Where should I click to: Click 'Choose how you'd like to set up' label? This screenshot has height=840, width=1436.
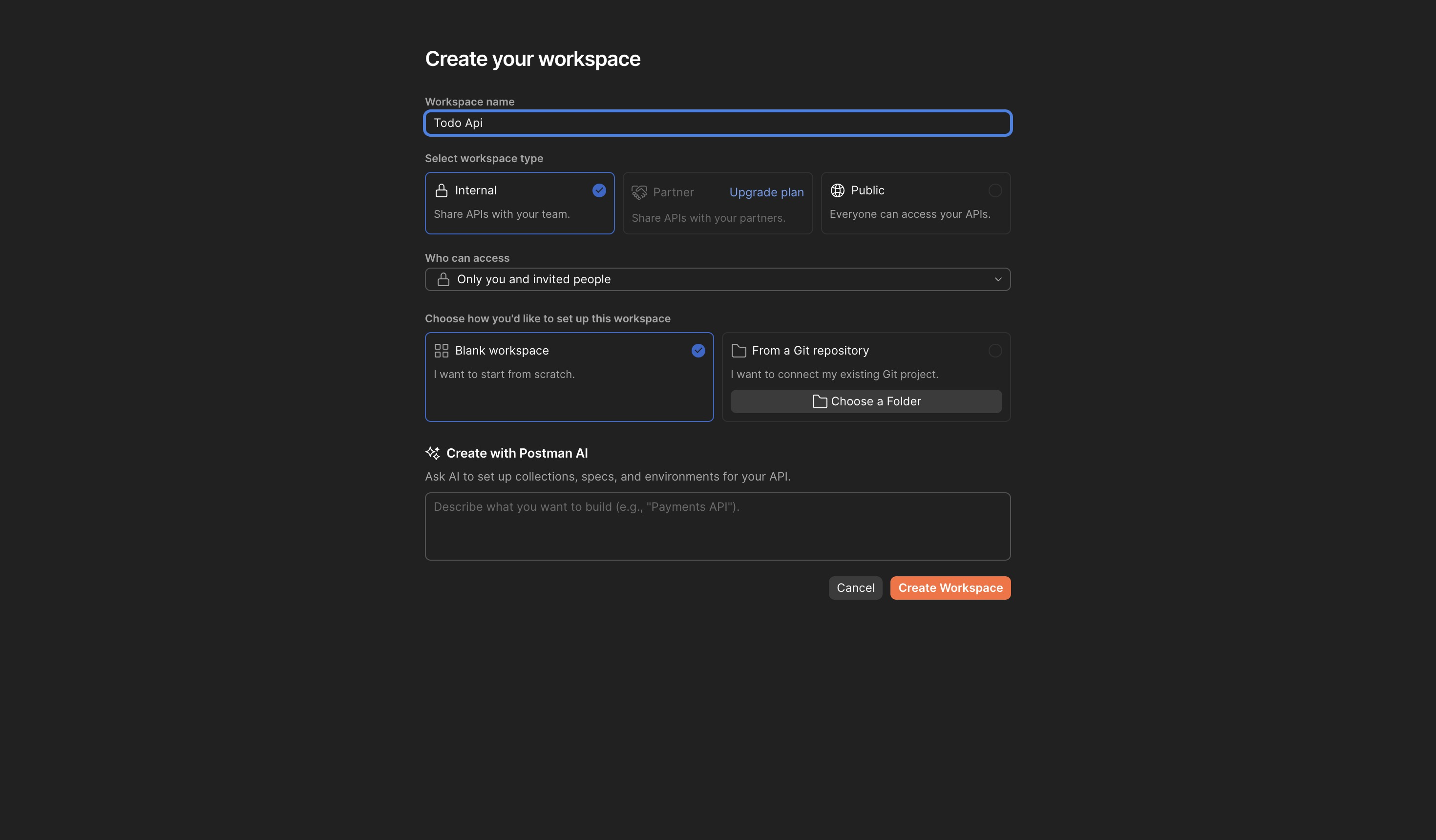[x=548, y=318]
